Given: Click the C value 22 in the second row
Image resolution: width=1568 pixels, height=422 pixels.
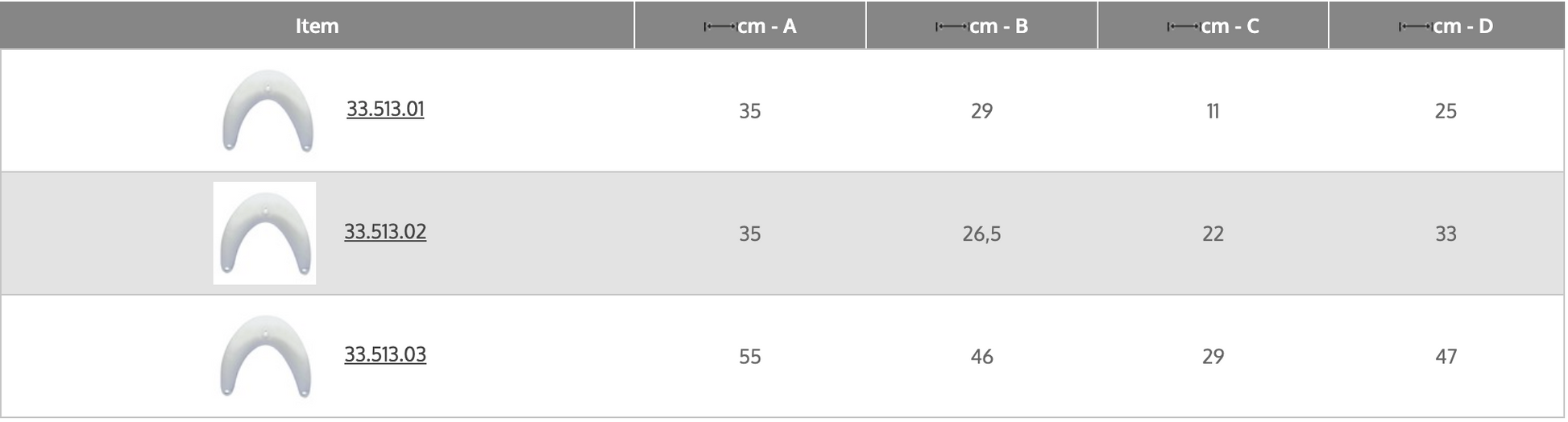Looking at the screenshot, I should 1213,234.
